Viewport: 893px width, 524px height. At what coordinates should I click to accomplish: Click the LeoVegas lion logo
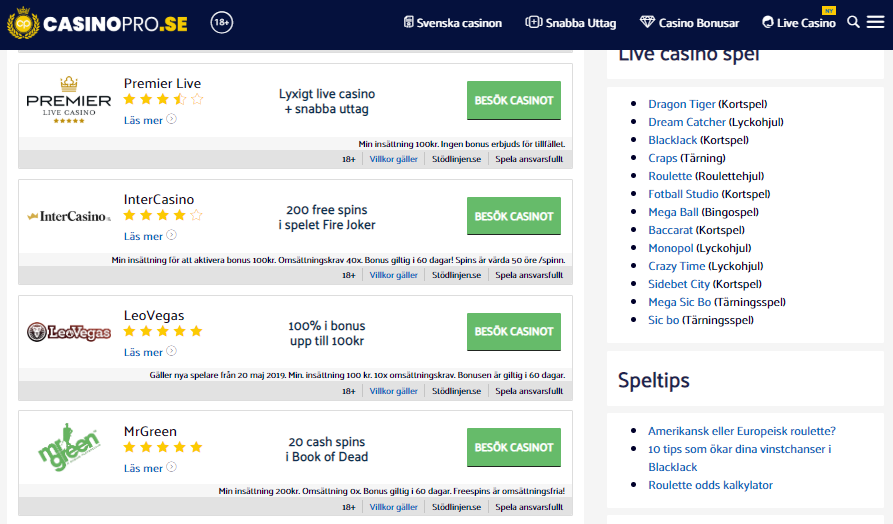69,332
